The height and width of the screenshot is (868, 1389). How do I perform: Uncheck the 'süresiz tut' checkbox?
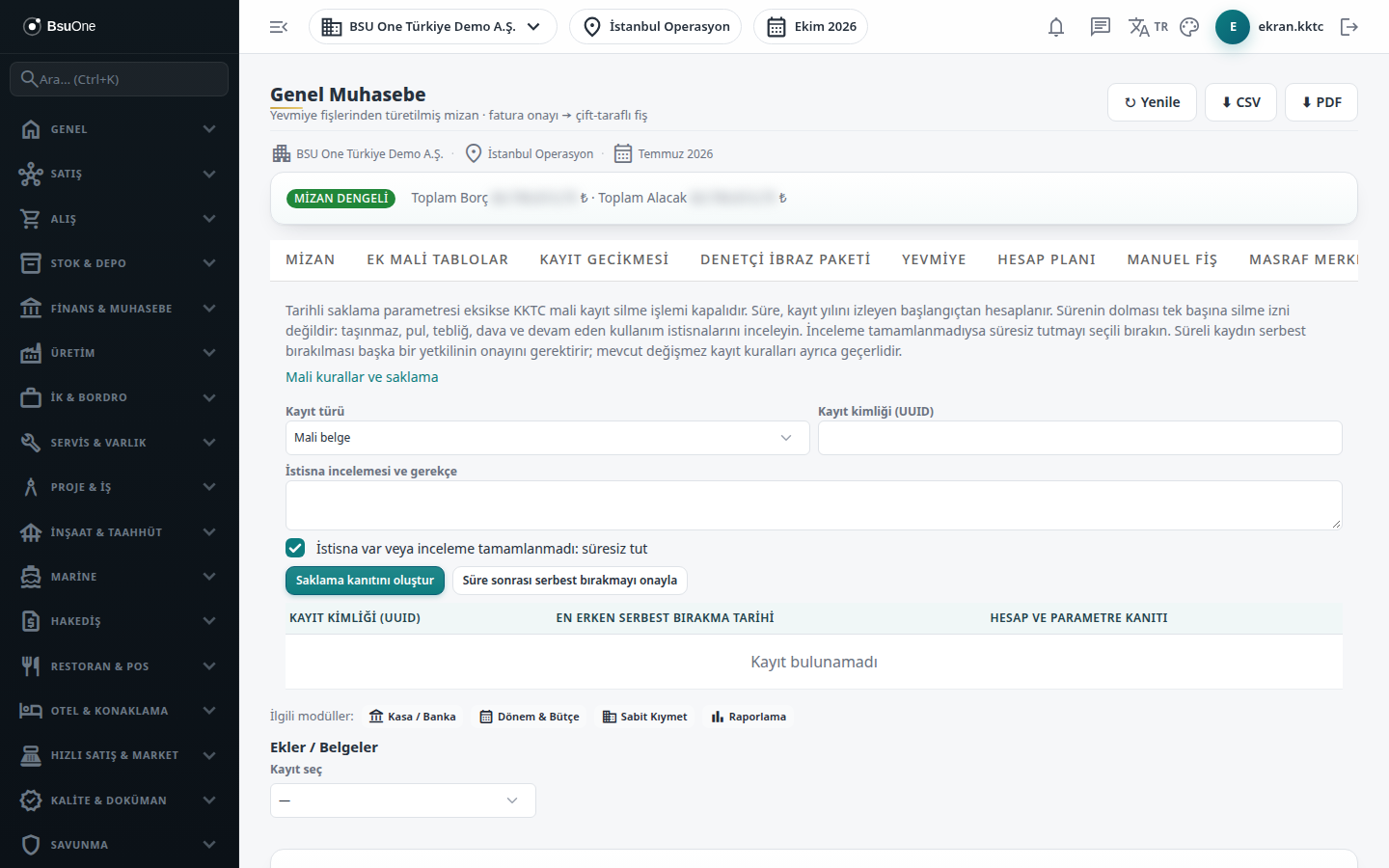tap(295, 548)
